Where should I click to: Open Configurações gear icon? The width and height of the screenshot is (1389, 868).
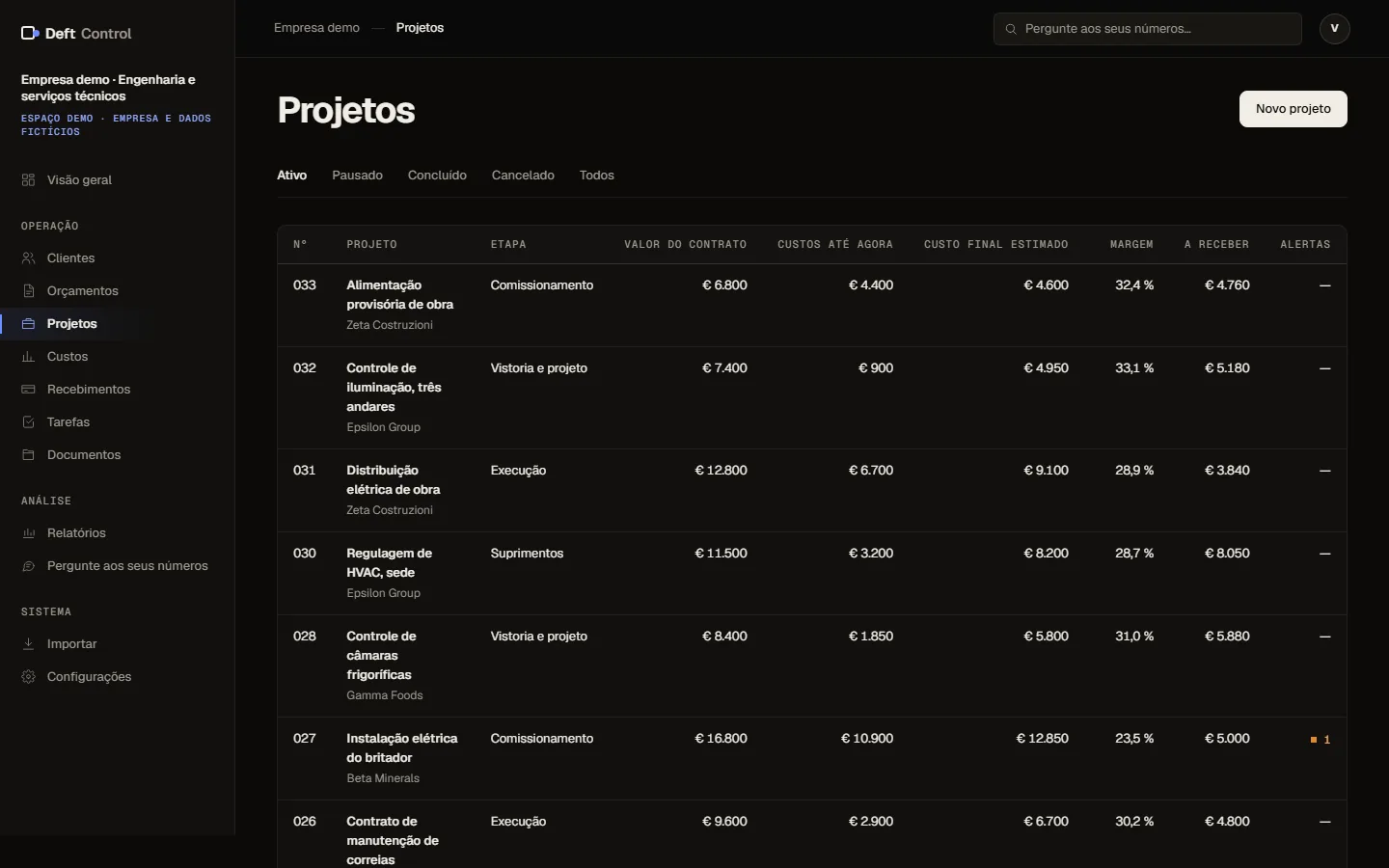(28, 677)
